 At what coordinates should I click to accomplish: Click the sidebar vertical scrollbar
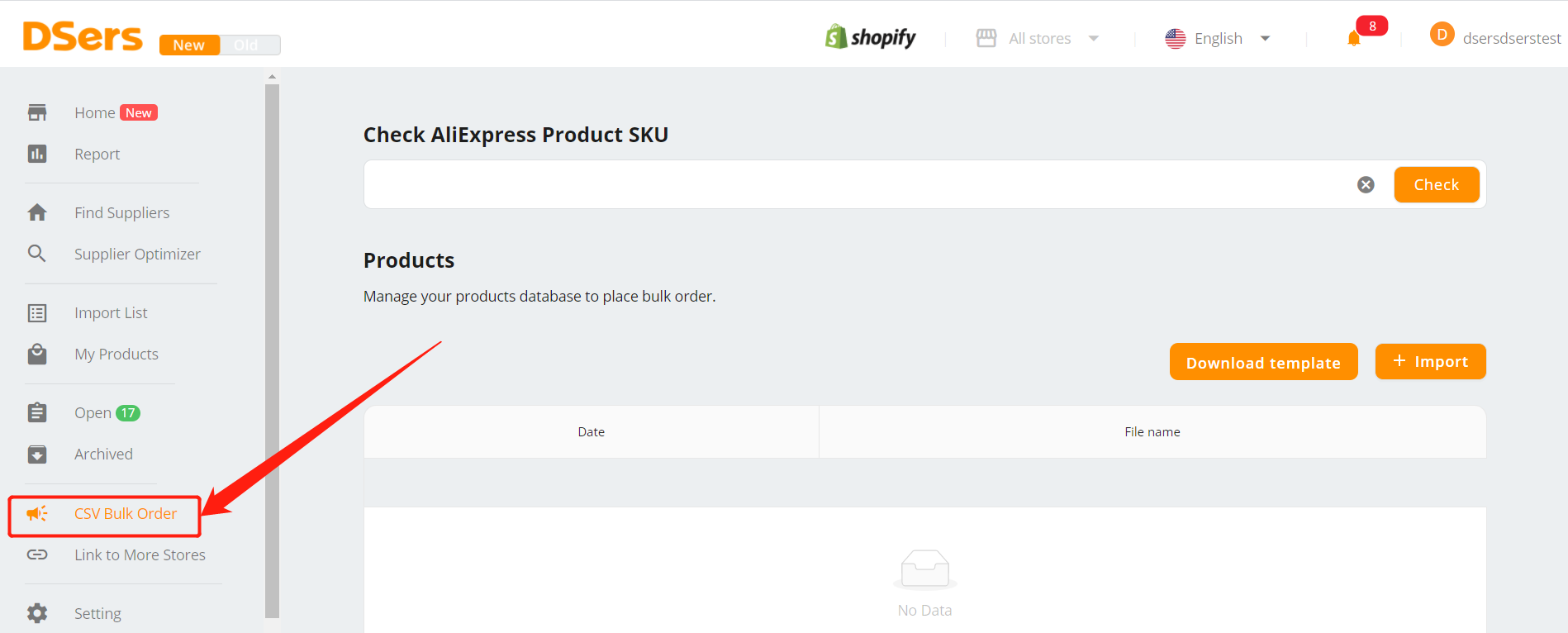(x=272, y=350)
